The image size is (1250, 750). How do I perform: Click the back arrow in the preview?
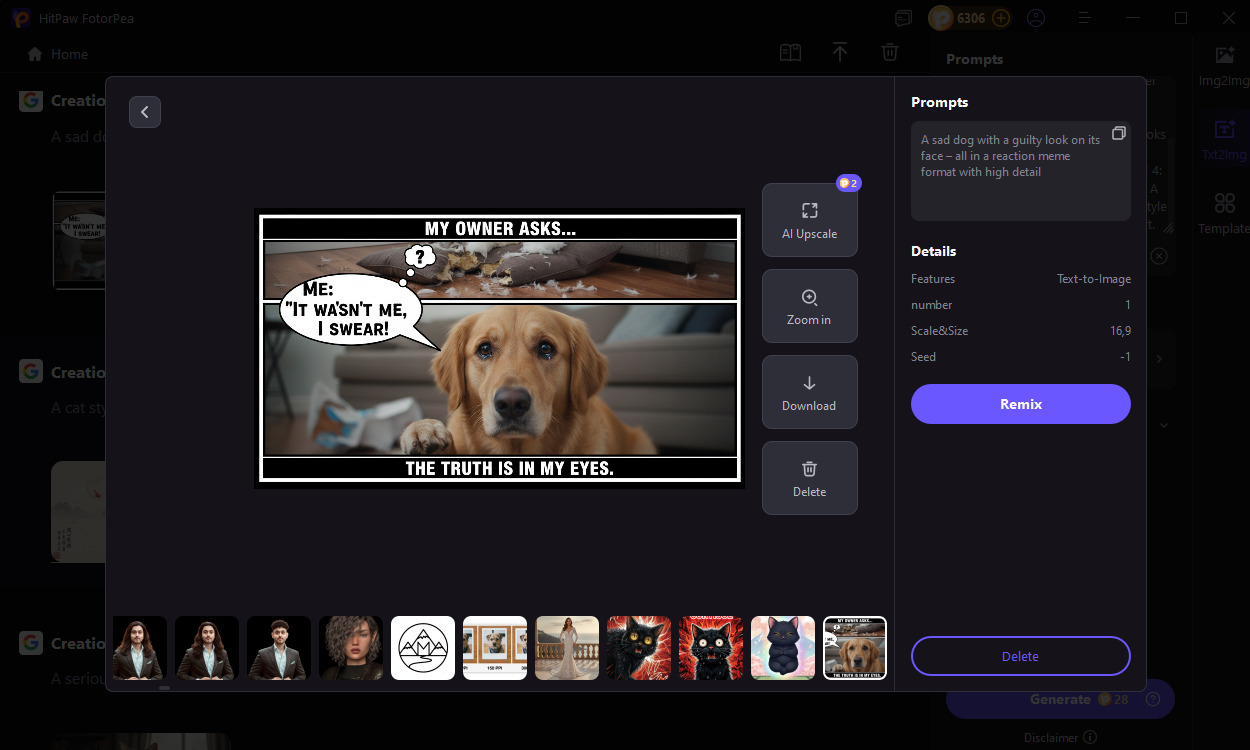click(x=145, y=112)
